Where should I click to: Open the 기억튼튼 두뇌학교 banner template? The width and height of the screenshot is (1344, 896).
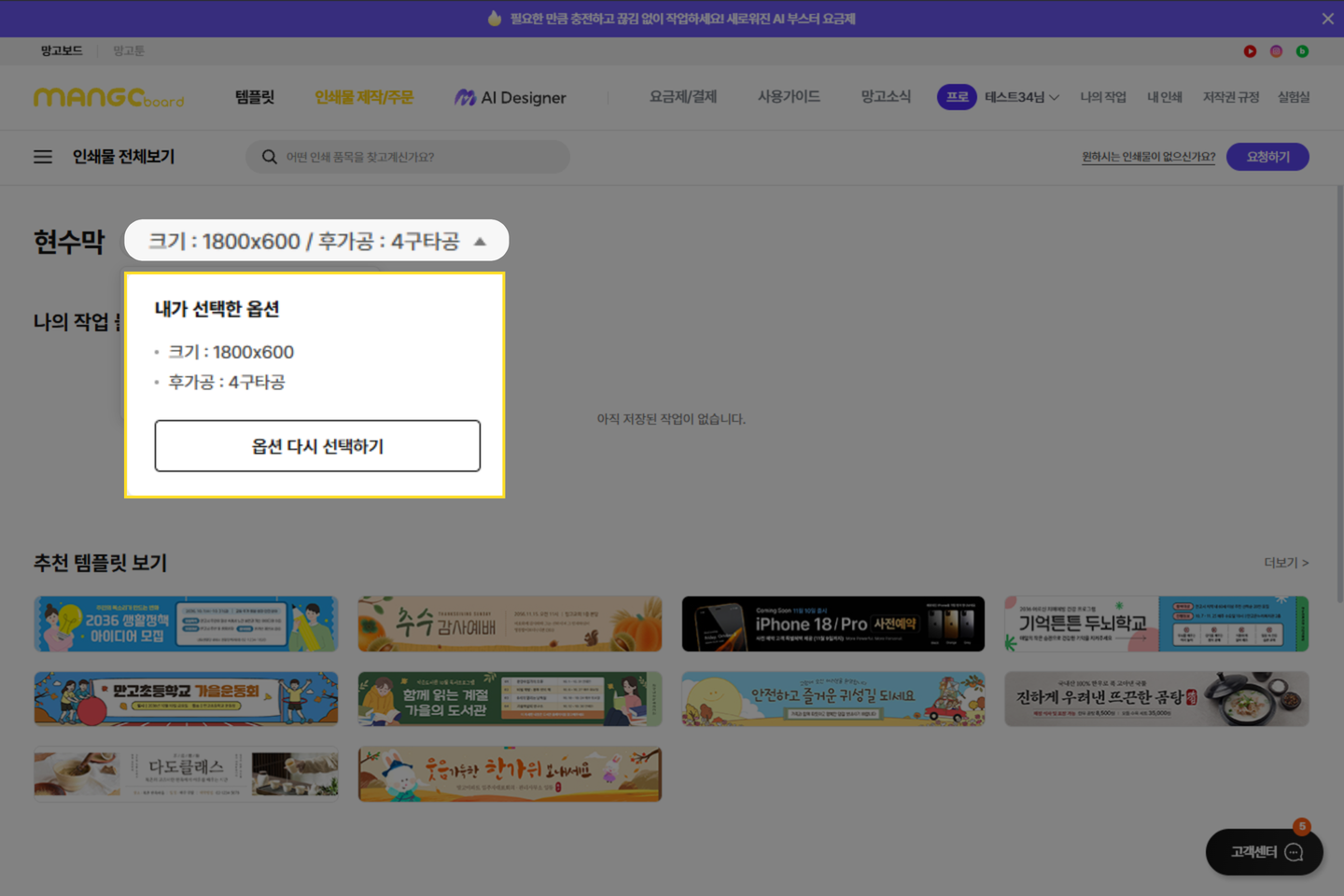[x=1156, y=623]
